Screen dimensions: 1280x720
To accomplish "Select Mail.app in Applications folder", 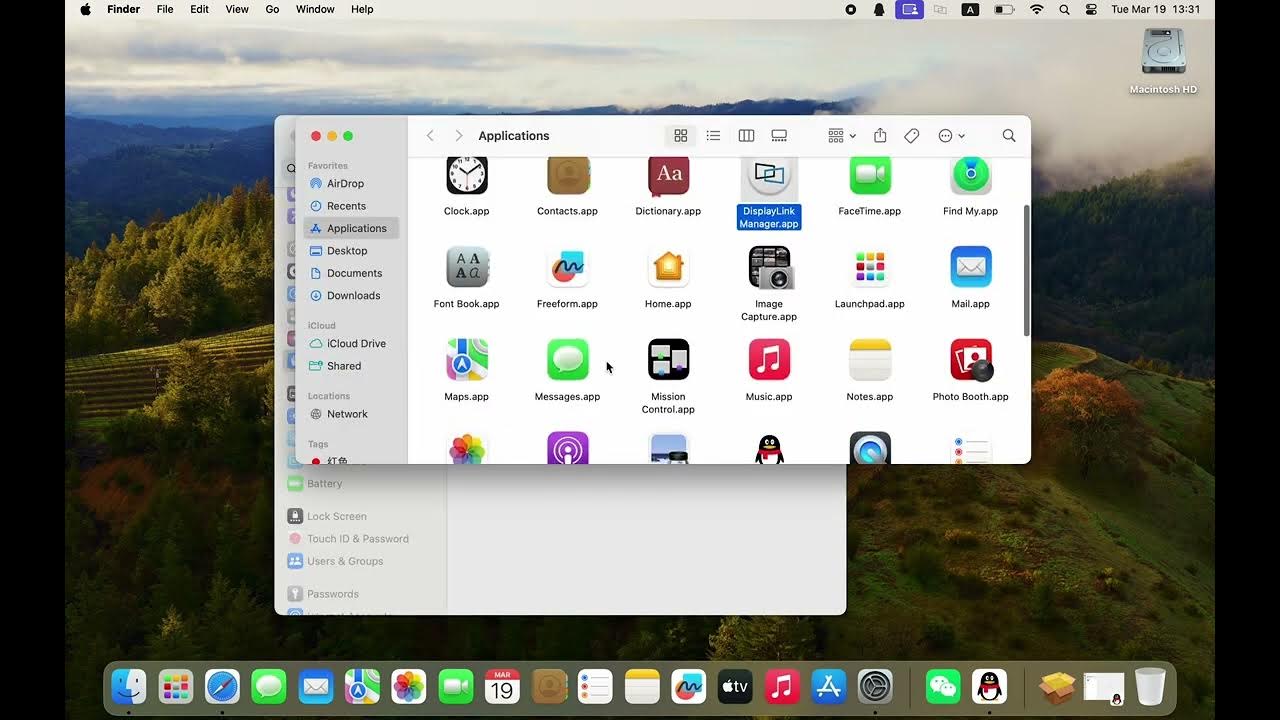I will click(971, 267).
